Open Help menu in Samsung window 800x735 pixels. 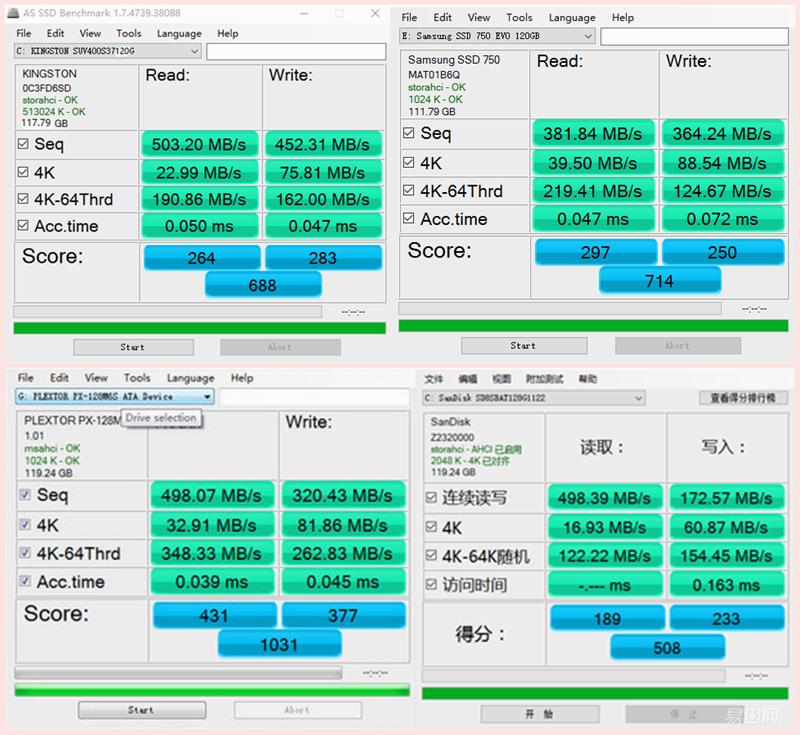[622, 18]
